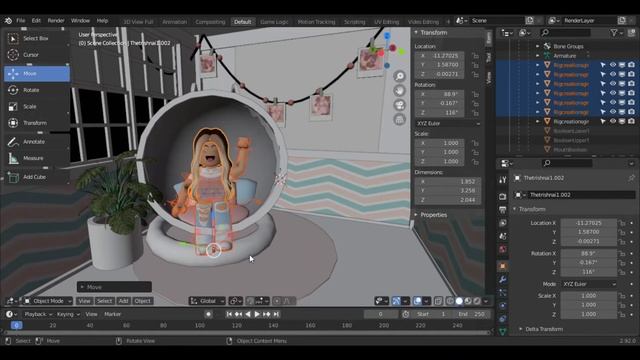
Task: Click the pan view hand icon
Action: (400, 91)
